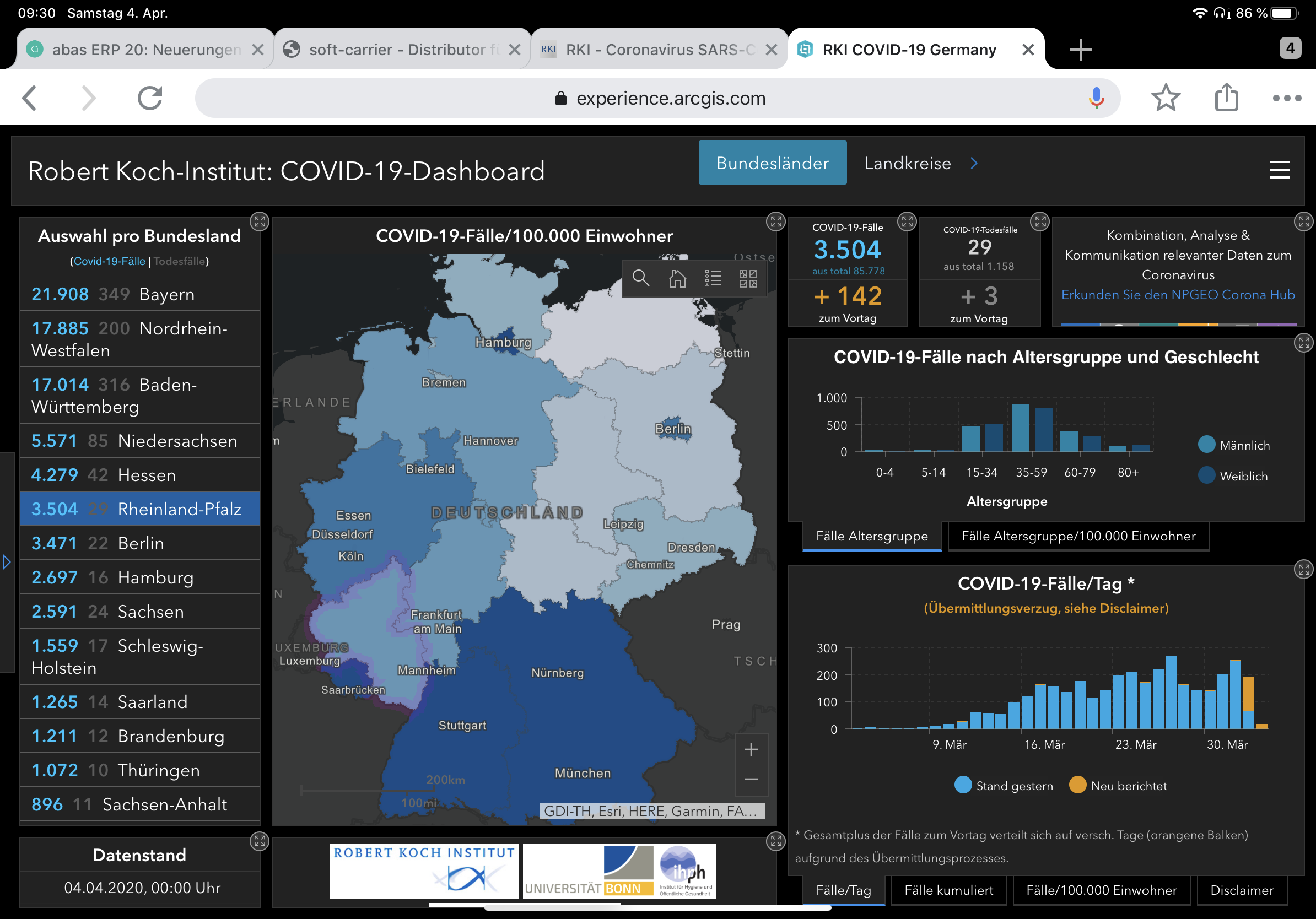Maximize the Auswahl pro Bundesland panel
This screenshot has height=919, width=1316.
[260, 221]
